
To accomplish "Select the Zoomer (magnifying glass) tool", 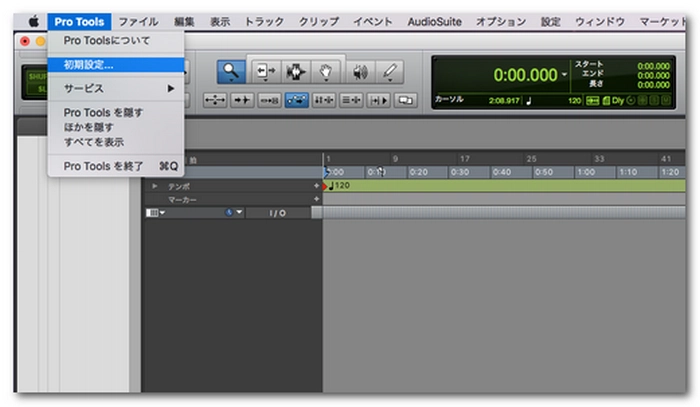I will [231, 72].
